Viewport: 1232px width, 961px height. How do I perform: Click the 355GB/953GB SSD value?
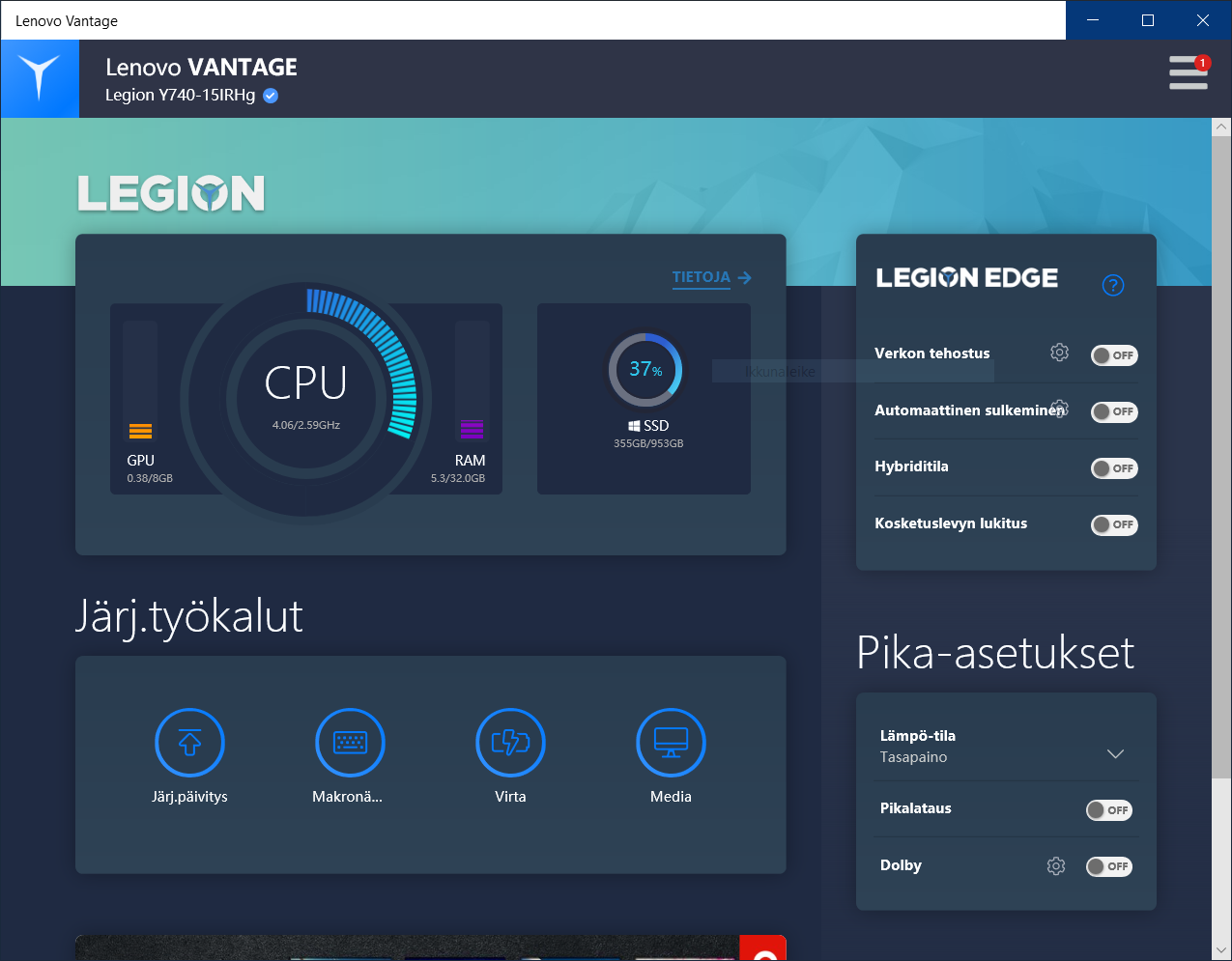pos(648,443)
